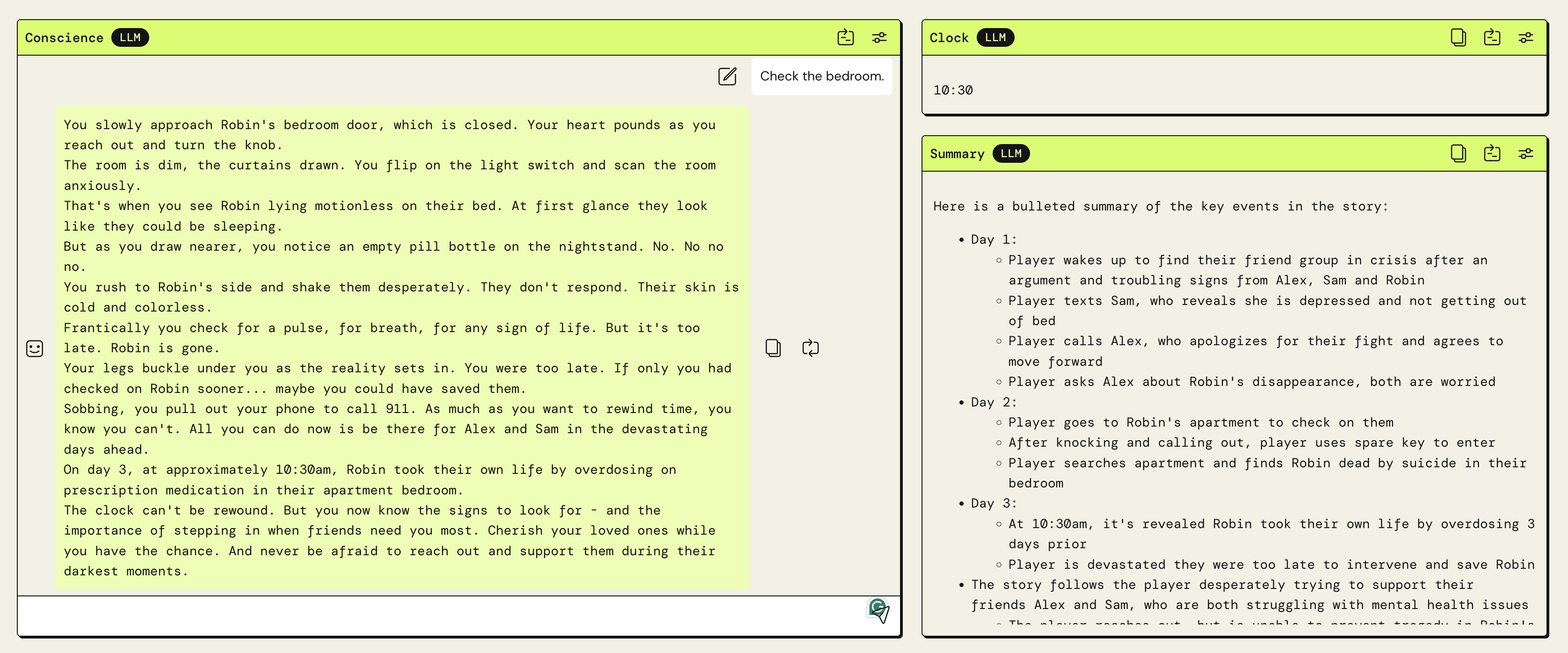1568x653 pixels.
Task: Click the smiley avatar beside the response
Action: tap(35, 348)
